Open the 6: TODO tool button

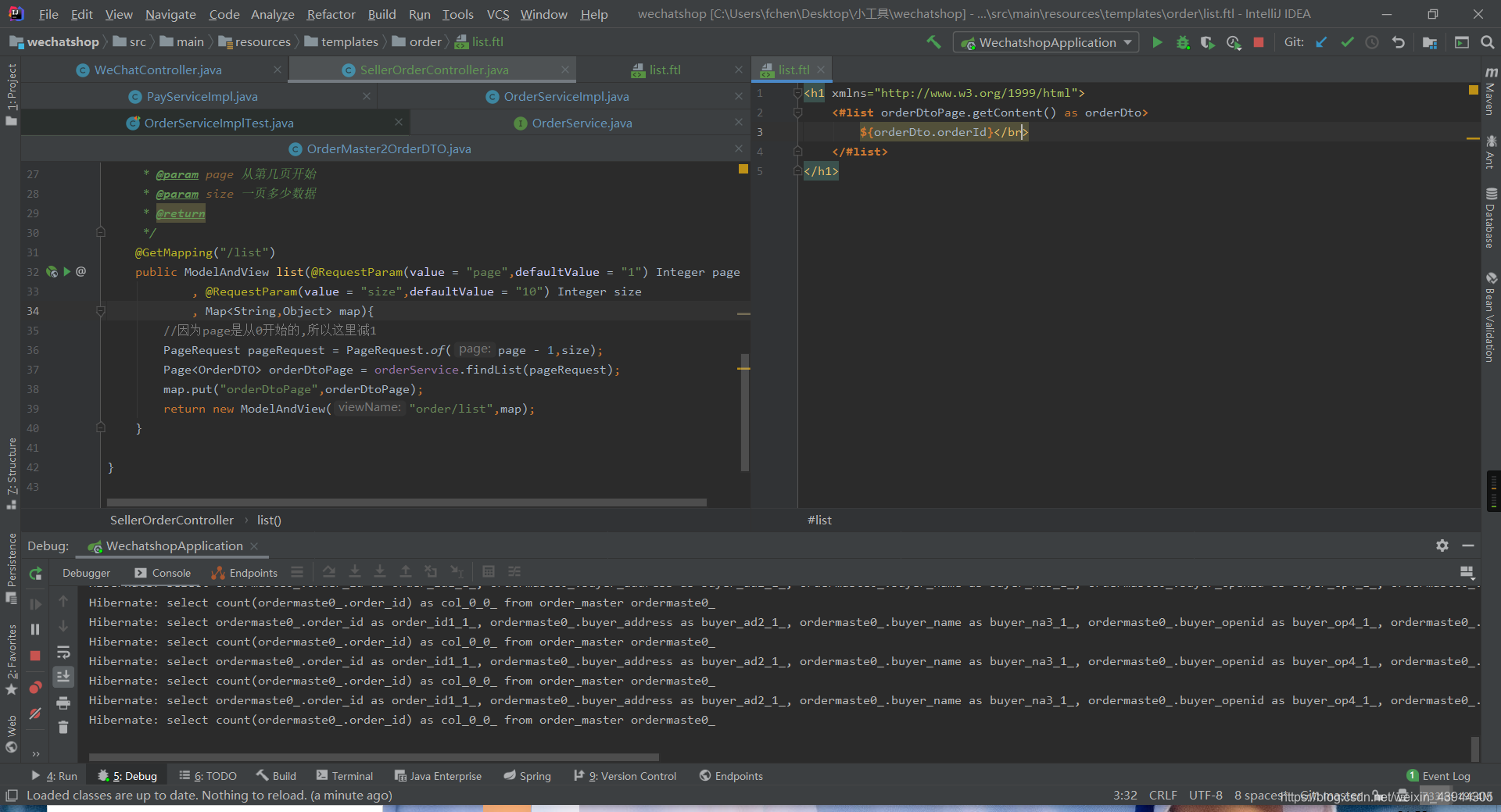[x=208, y=776]
